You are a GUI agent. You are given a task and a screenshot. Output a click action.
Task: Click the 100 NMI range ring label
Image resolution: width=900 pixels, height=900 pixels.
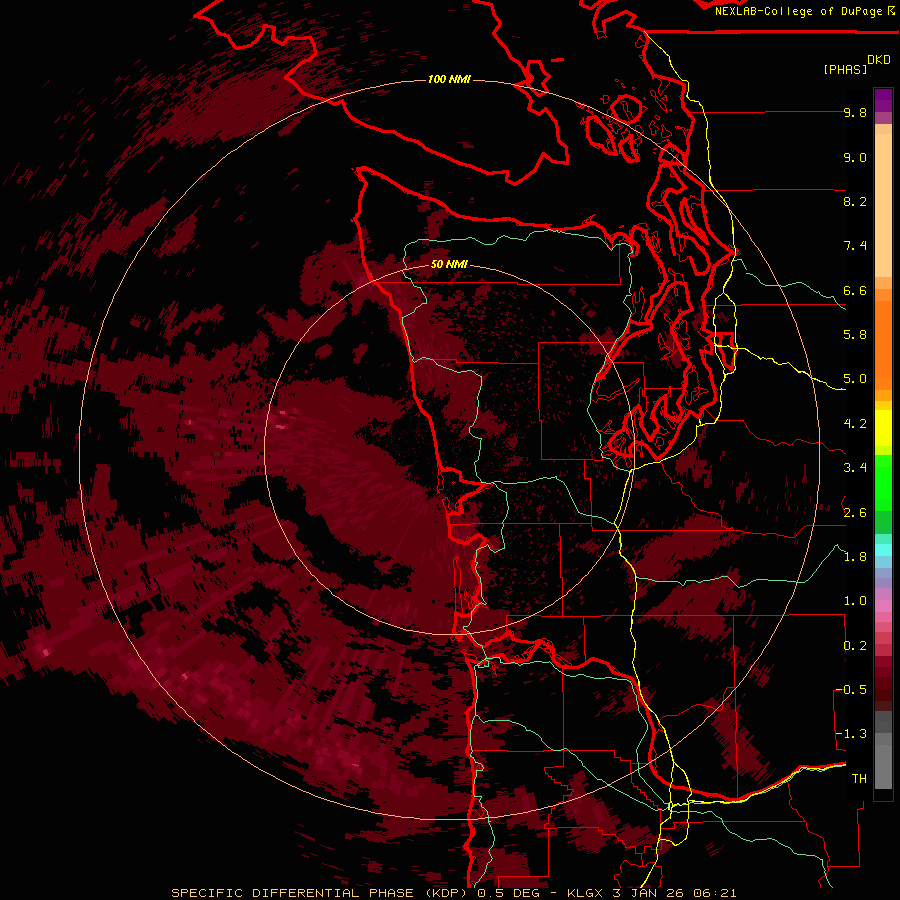(449, 79)
